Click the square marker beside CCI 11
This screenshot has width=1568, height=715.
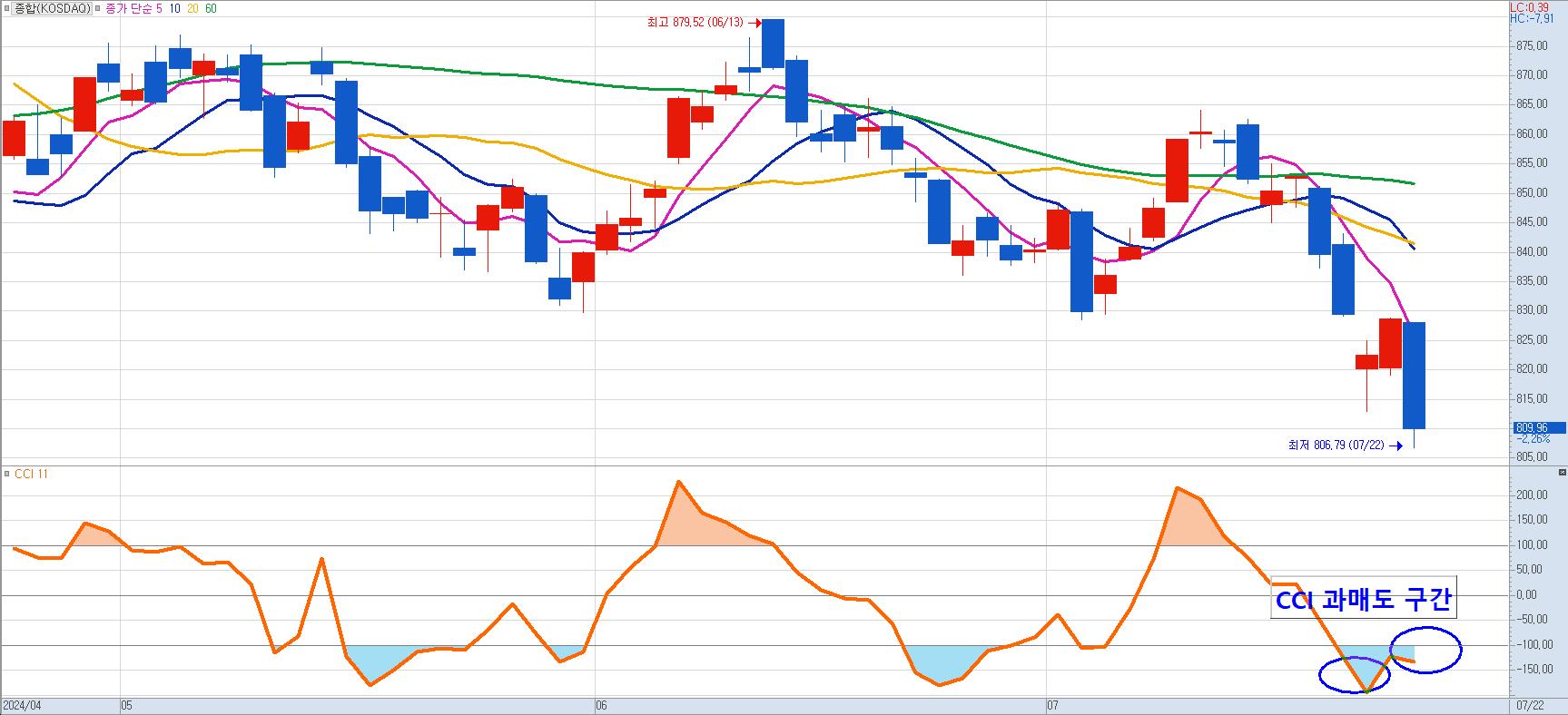[6, 474]
